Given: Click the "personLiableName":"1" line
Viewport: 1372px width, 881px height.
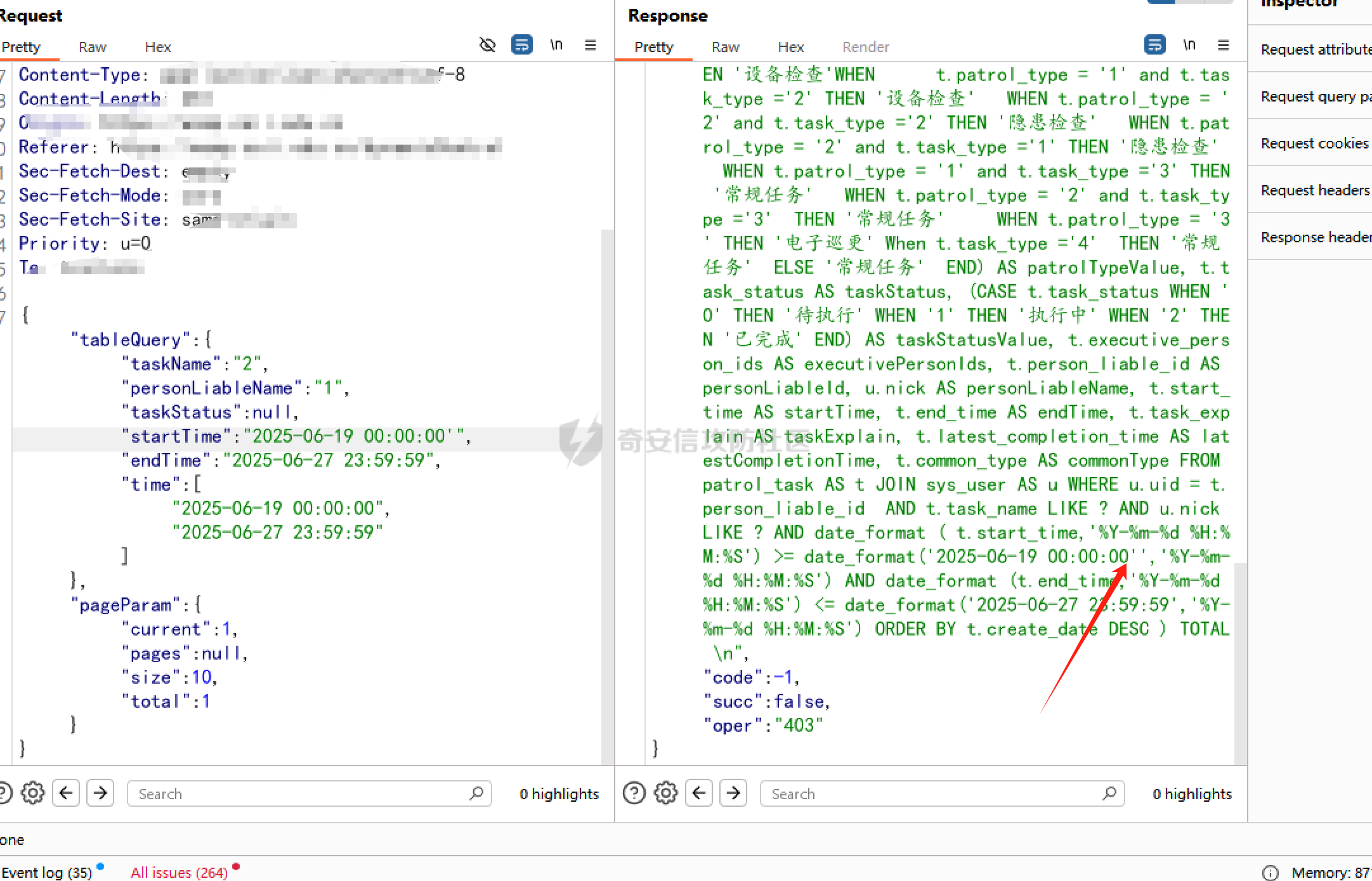Looking at the screenshot, I should point(235,388).
